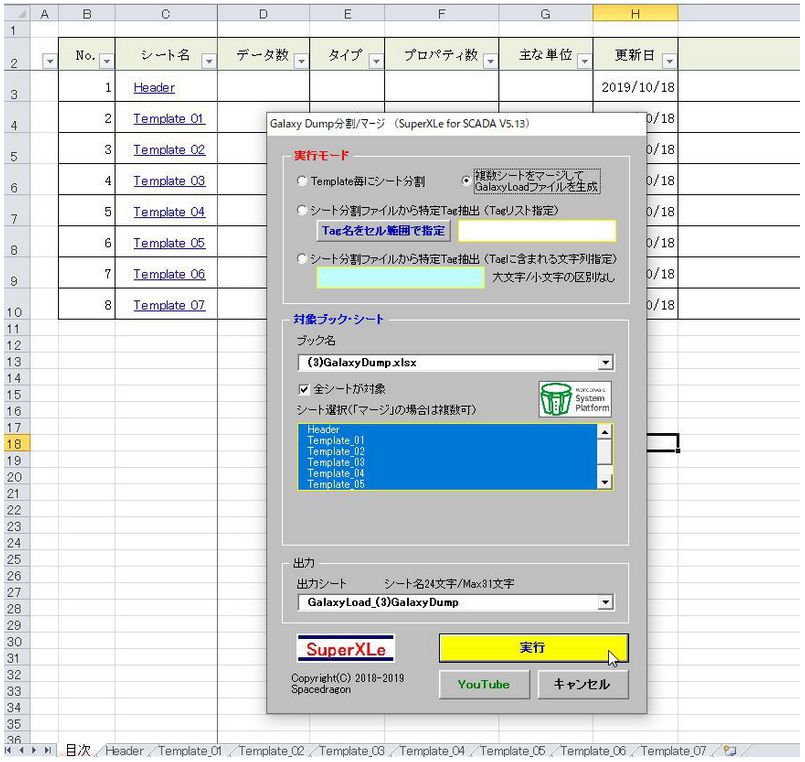Open the Template 04 hyperlink in column C
This screenshot has width=805, height=762.
pos(169,212)
